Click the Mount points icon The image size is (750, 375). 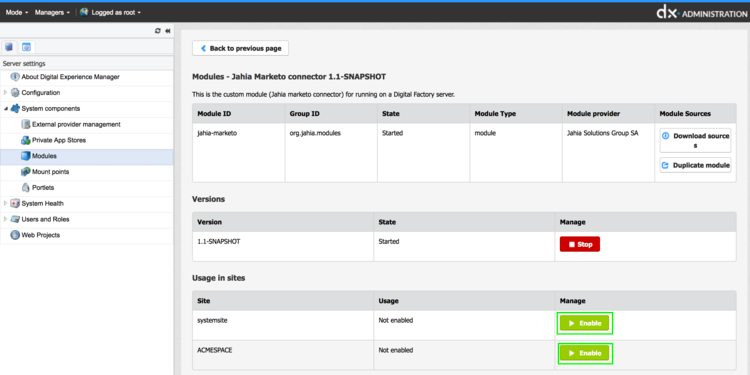click(x=26, y=171)
